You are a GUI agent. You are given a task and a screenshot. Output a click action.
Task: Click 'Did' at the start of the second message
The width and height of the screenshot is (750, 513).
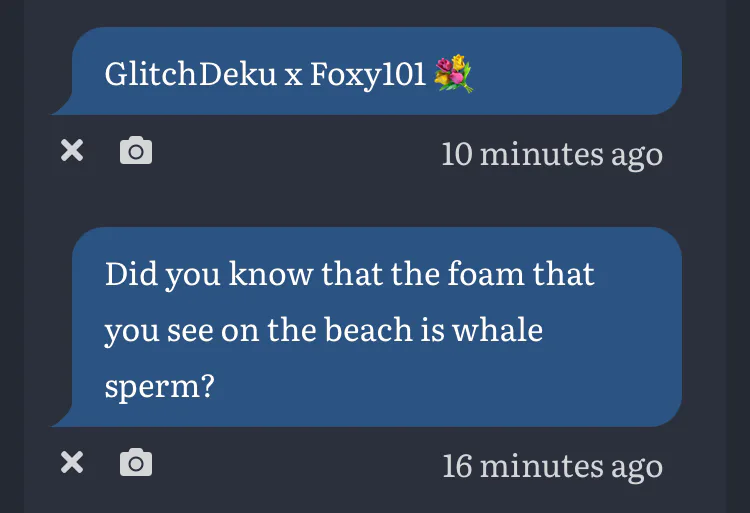click(x=132, y=273)
